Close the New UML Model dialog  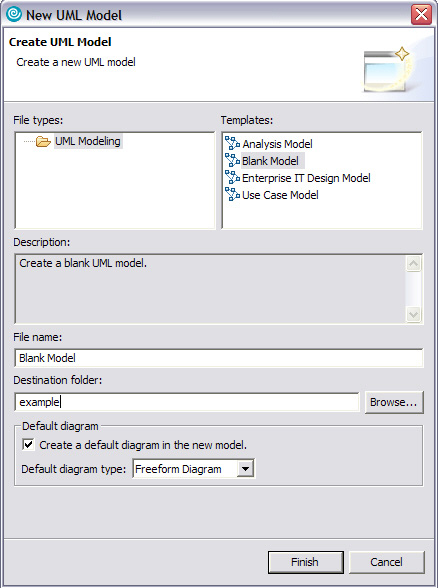pos(421,15)
